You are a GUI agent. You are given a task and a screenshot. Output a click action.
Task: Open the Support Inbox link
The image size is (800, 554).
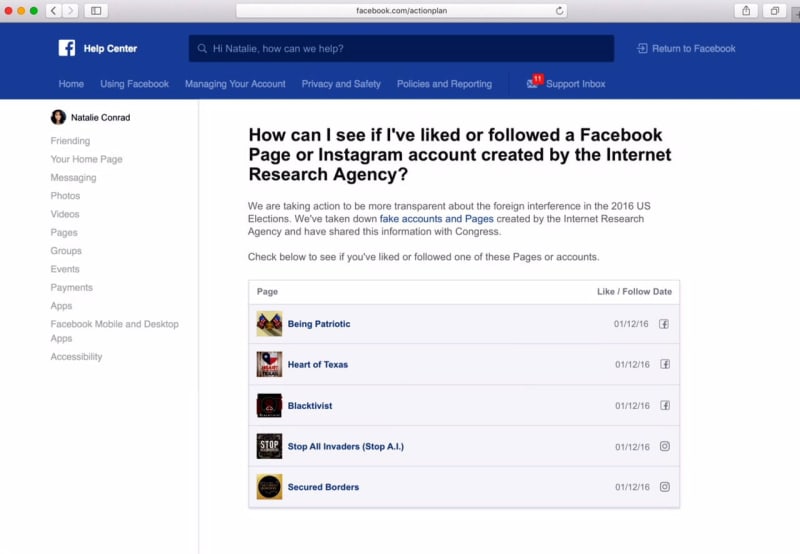(576, 84)
